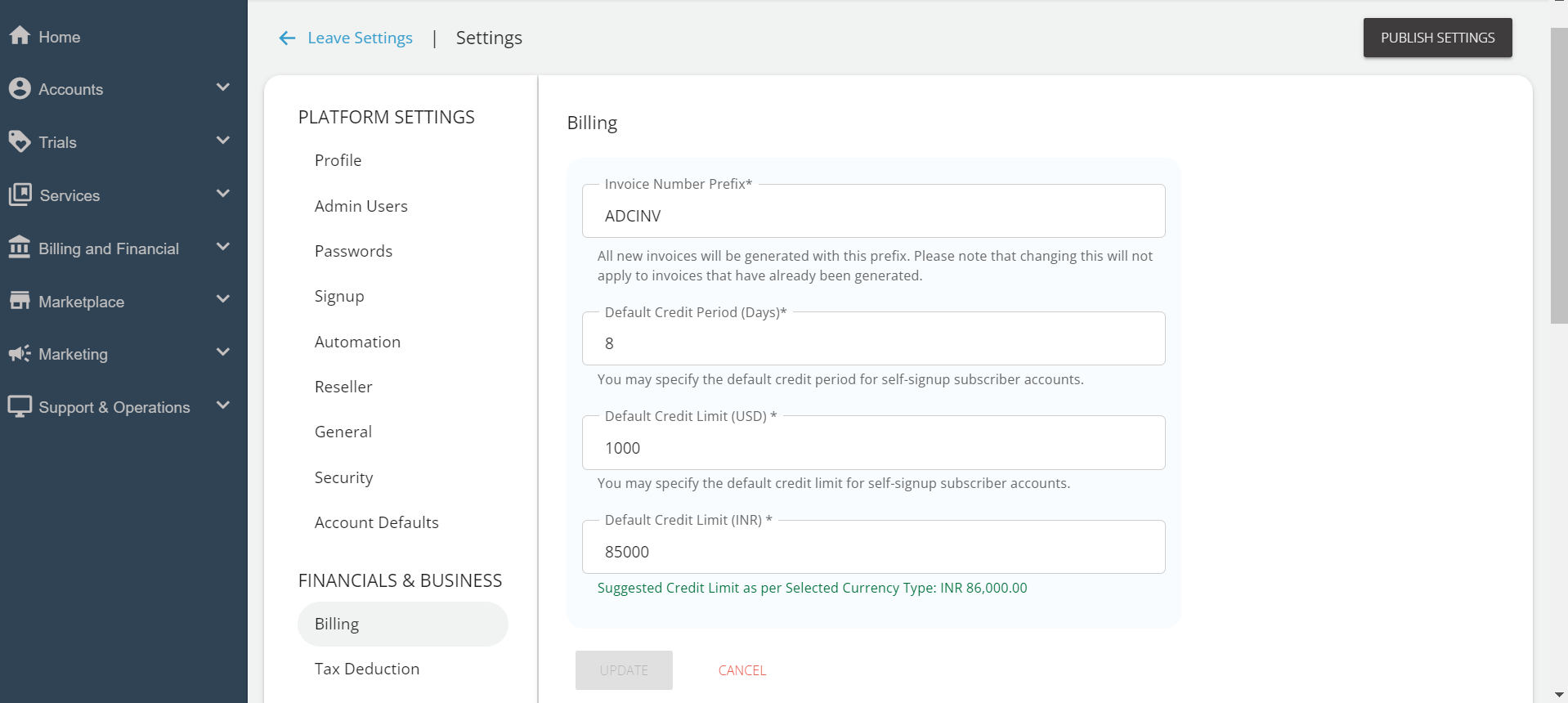Viewport: 1568px width, 703px height.
Task: Expand the Marketplace menu chevron
Action: coord(222,299)
